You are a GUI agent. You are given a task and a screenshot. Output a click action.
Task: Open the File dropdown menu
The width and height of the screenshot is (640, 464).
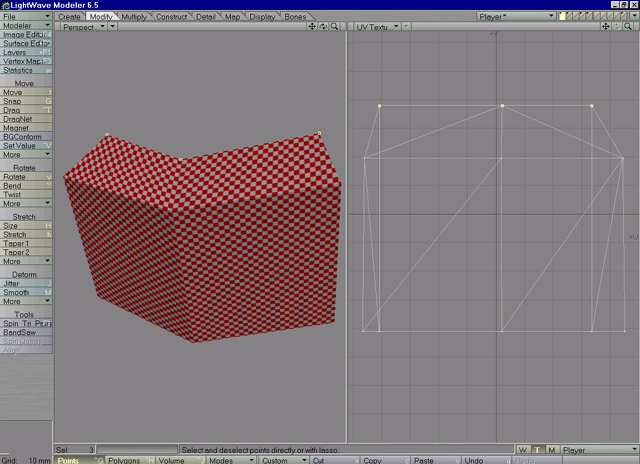26,17
